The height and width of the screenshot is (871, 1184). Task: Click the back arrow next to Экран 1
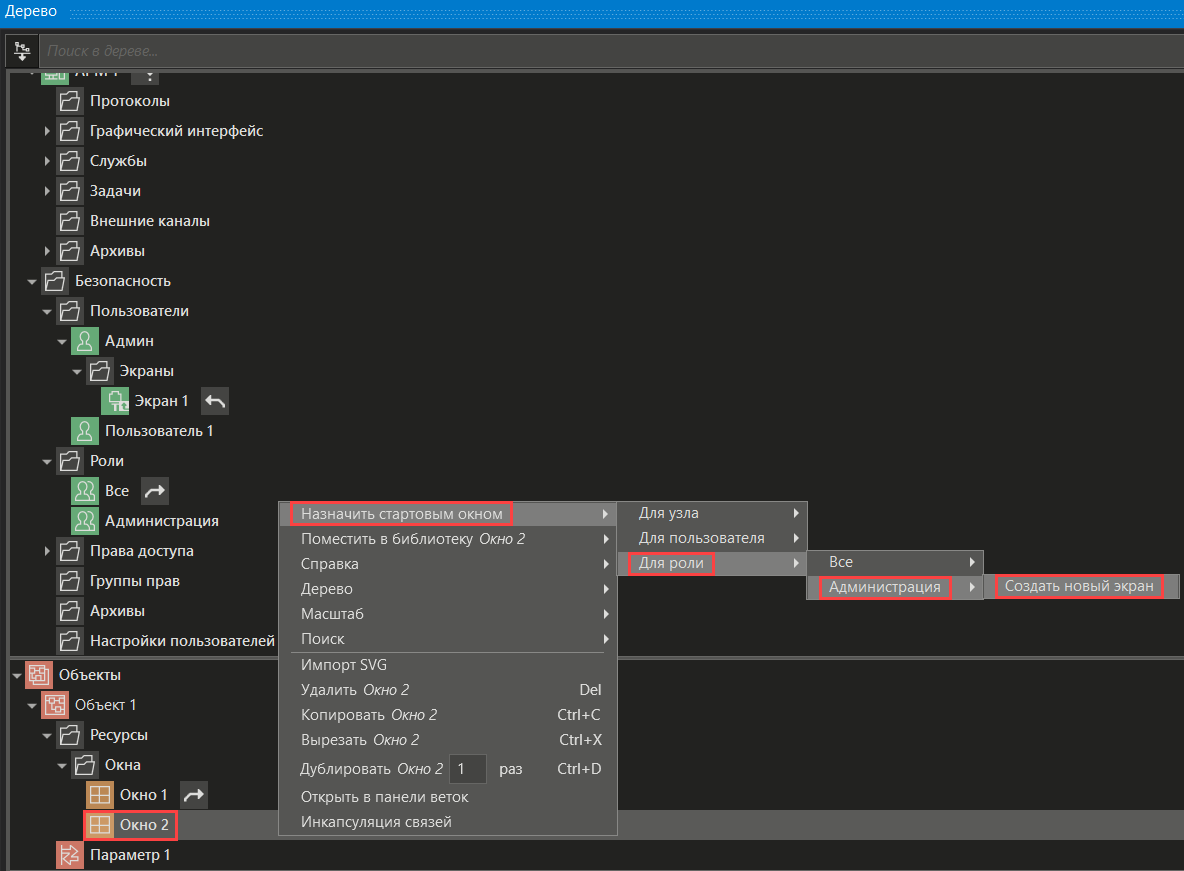(215, 401)
